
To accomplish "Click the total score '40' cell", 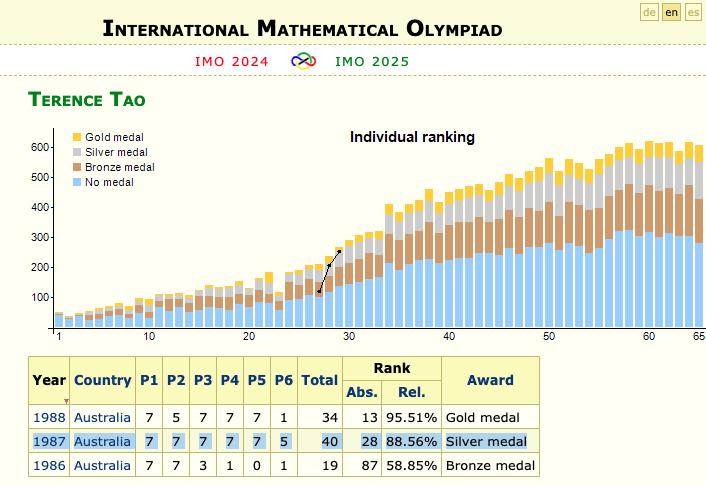I will pos(320,441).
